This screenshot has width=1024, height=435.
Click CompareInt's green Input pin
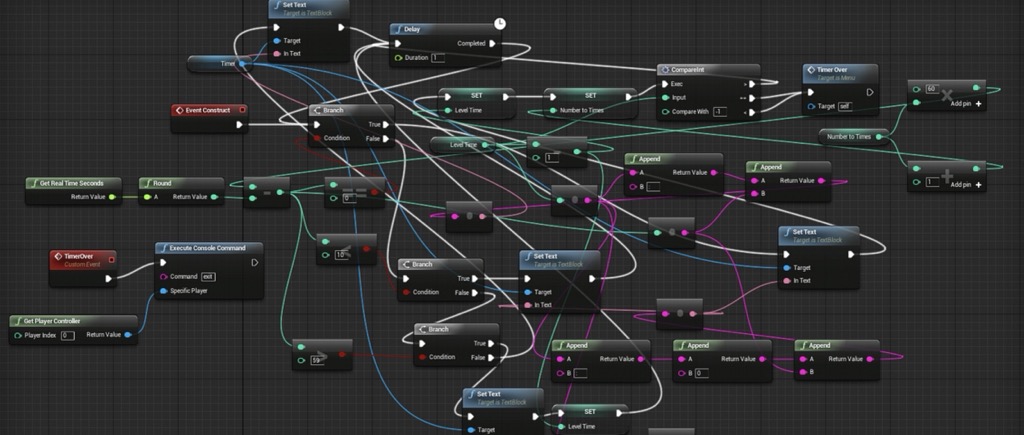[665, 98]
